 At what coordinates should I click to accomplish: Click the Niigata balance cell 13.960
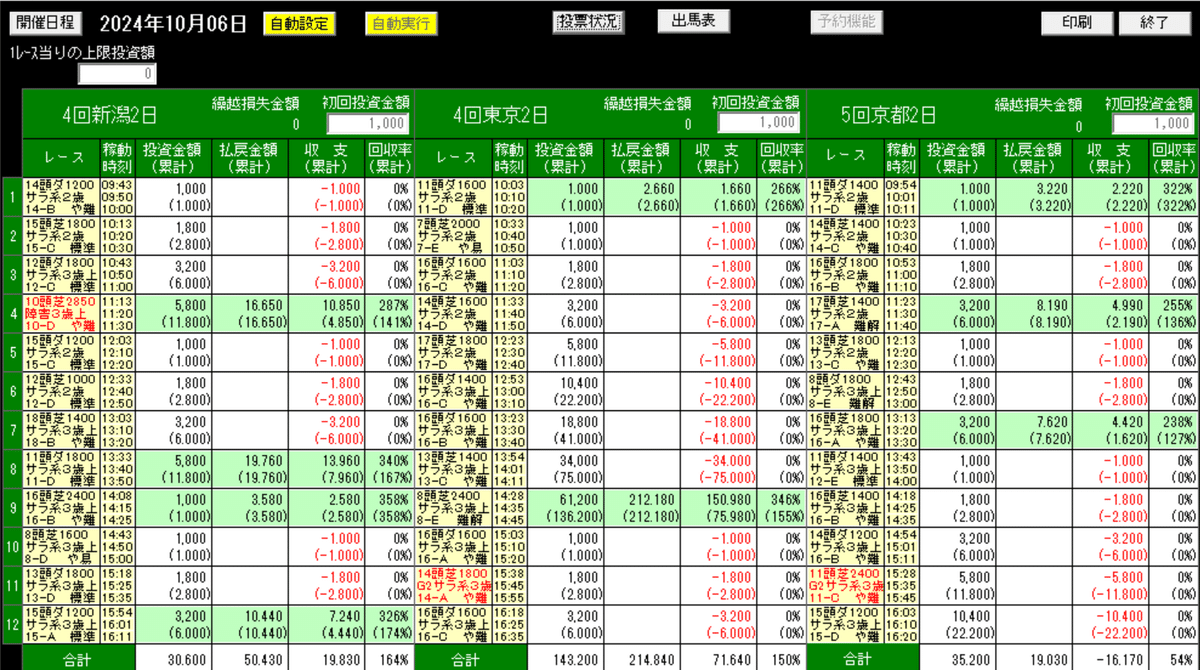click(326, 469)
